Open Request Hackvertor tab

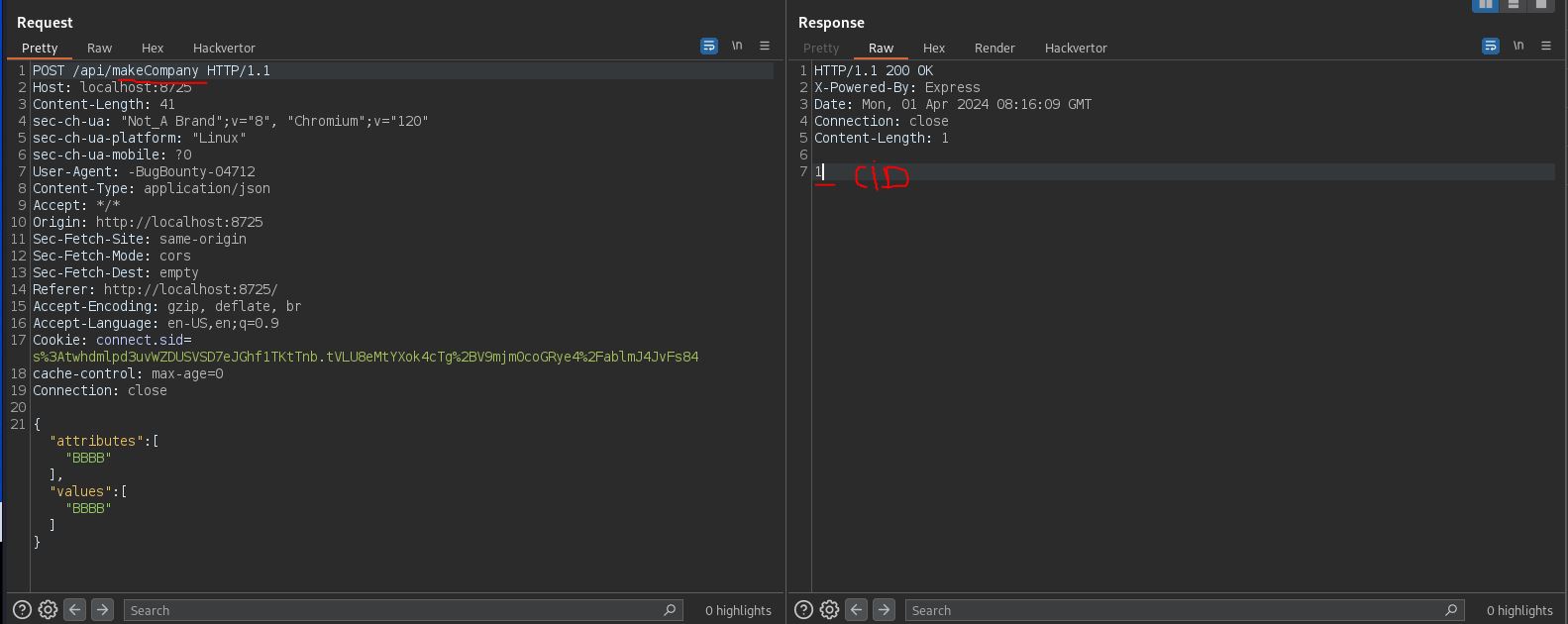click(x=224, y=48)
